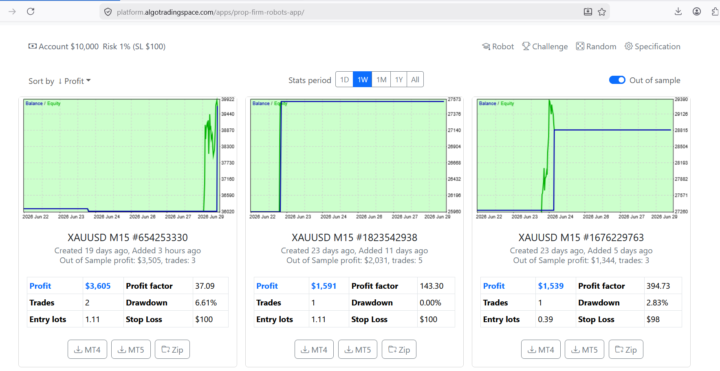
Task: Click 'Out of Sample profit: $2,031, trades: 5'
Action: point(354,260)
